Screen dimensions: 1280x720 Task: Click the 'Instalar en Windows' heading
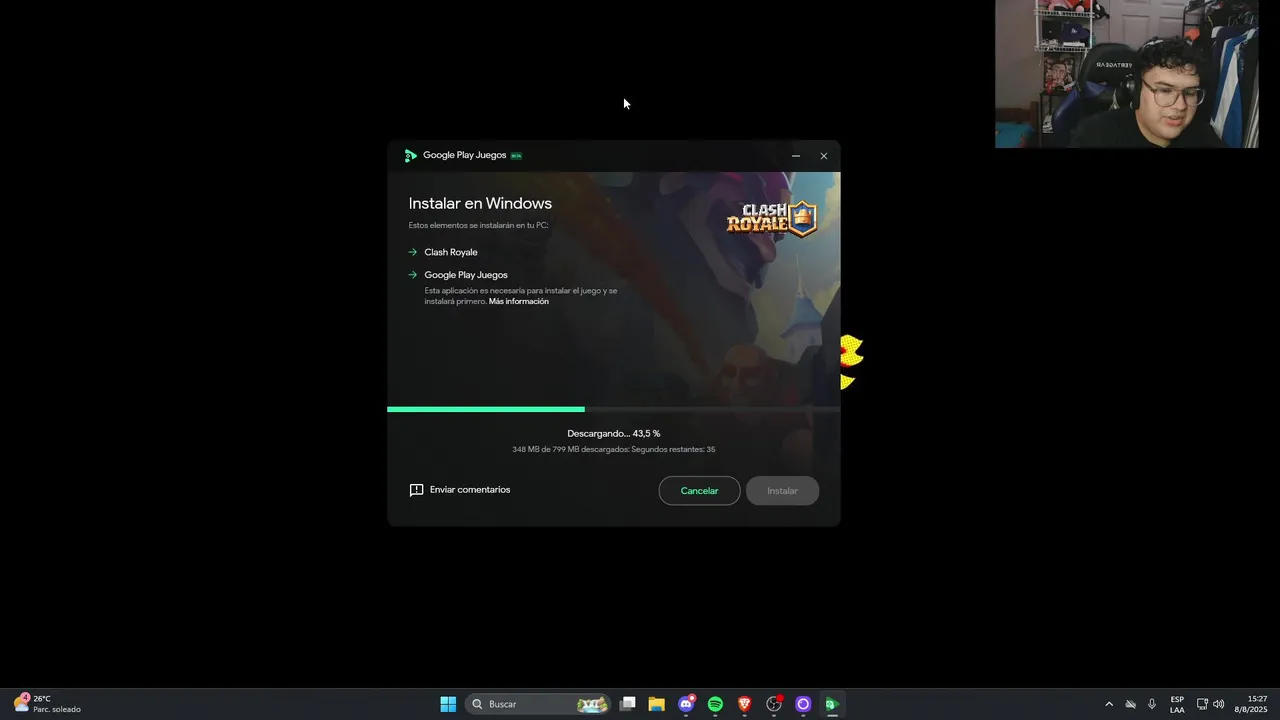pos(480,203)
